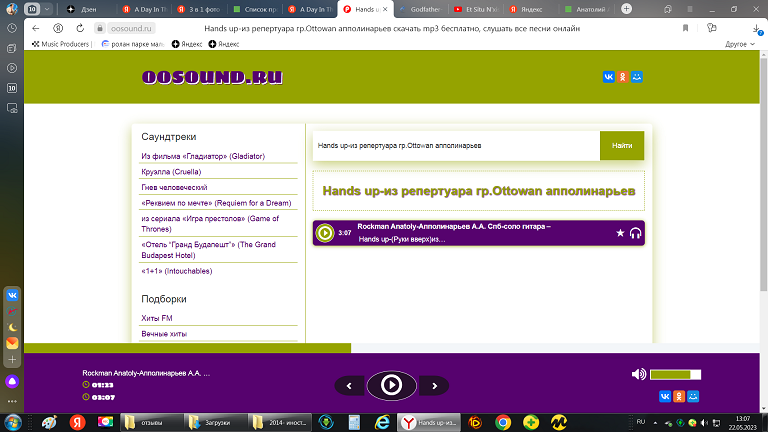Screen dimensions: 768x432
Task: Add Rockman Anatoly track to favorites star
Action: [620, 233]
